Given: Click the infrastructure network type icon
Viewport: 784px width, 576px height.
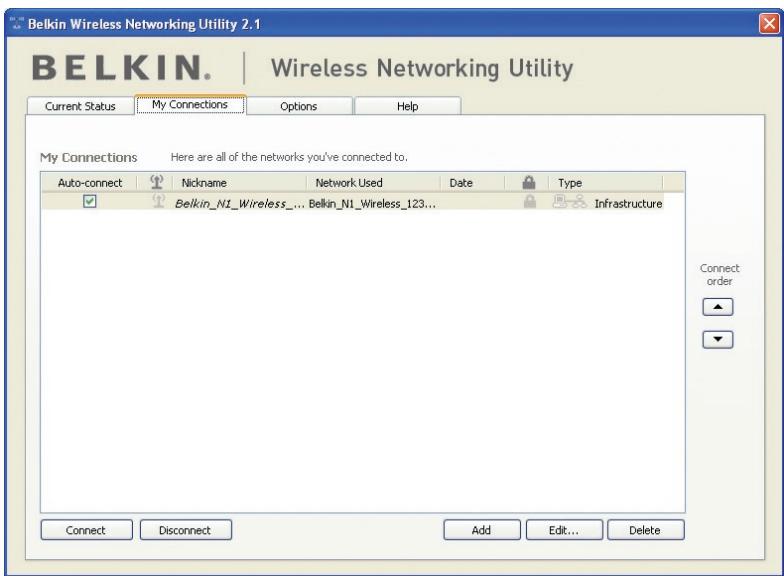Looking at the screenshot, I should [x=570, y=202].
